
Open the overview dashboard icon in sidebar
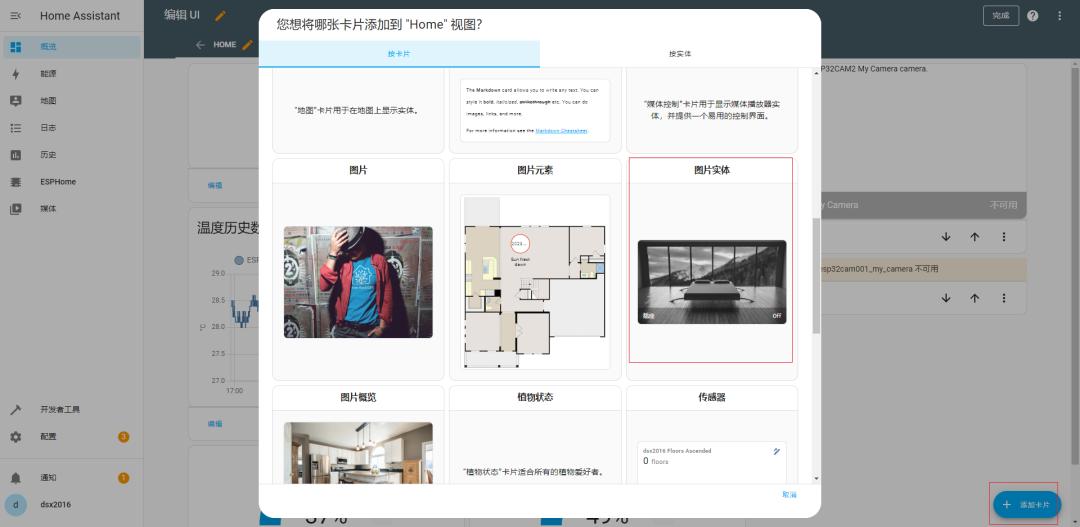(16, 47)
